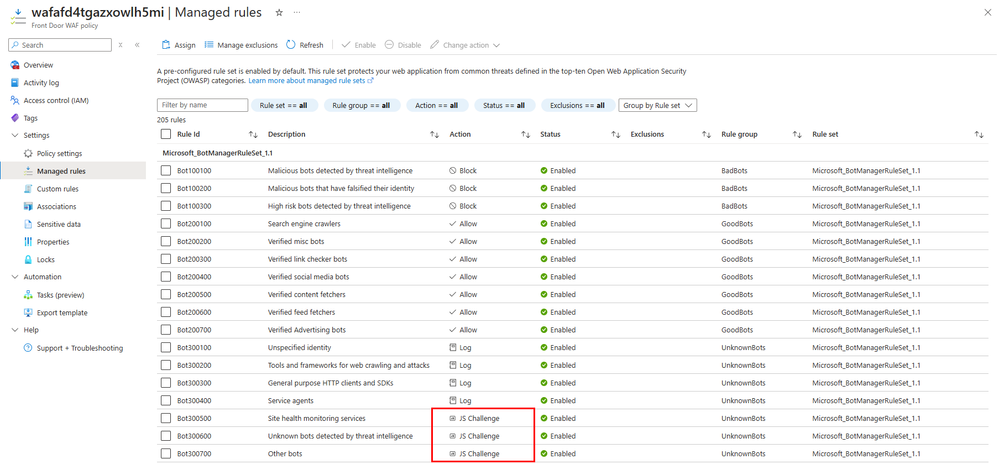Check the Bot200400 rule checkbox
The image size is (999, 463).
[166, 277]
